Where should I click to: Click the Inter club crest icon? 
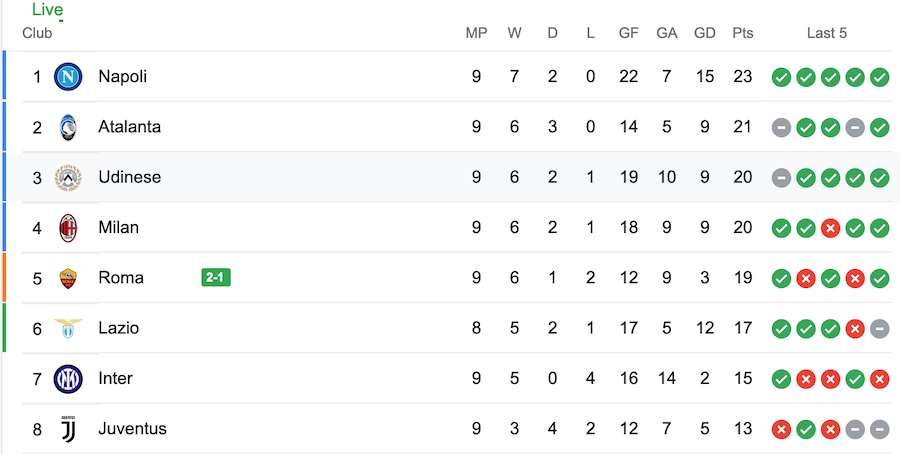(x=68, y=378)
